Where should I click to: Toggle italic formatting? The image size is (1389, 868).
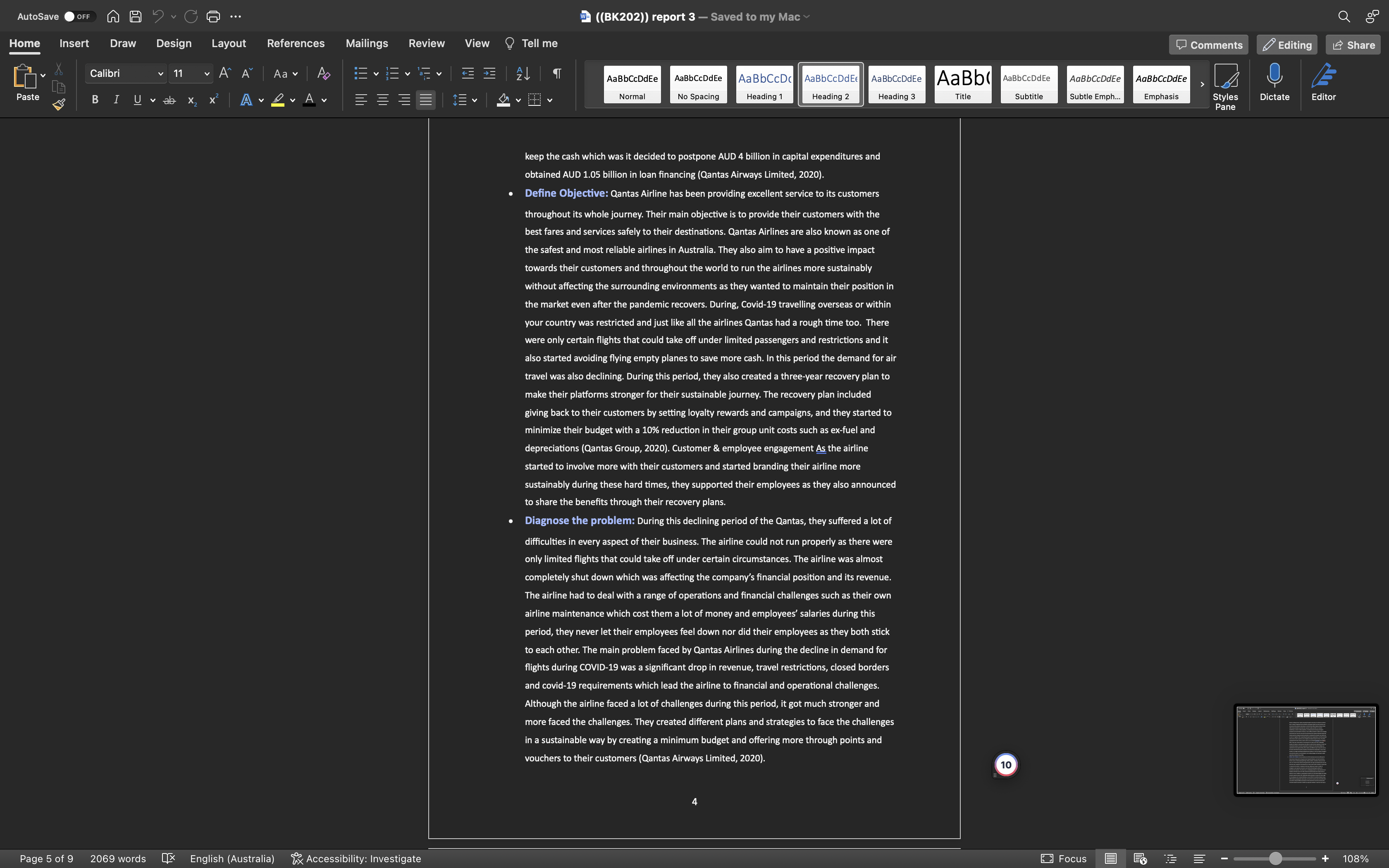click(x=116, y=100)
